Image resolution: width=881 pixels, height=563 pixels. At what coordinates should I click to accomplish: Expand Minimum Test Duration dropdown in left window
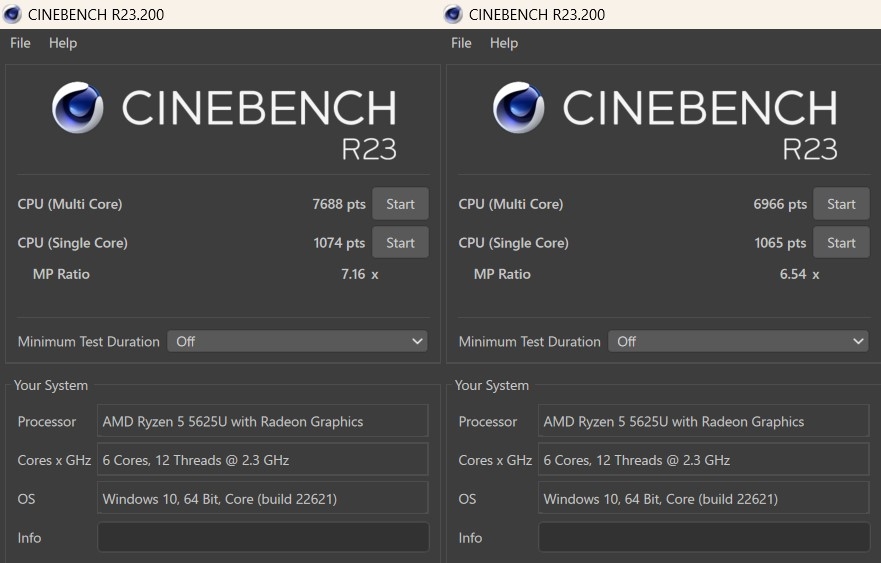tap(297, 341)
